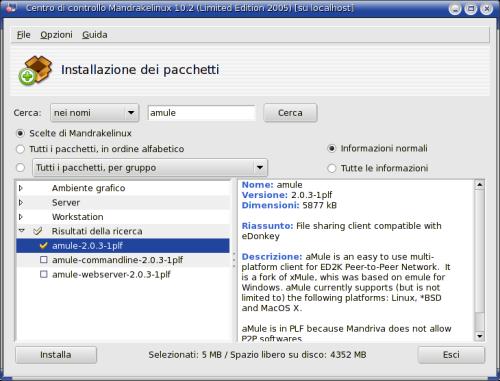The width and height of the screenshot is (500, 381).
Task: Close the Centro di controllo window
Action: (486, 9)
